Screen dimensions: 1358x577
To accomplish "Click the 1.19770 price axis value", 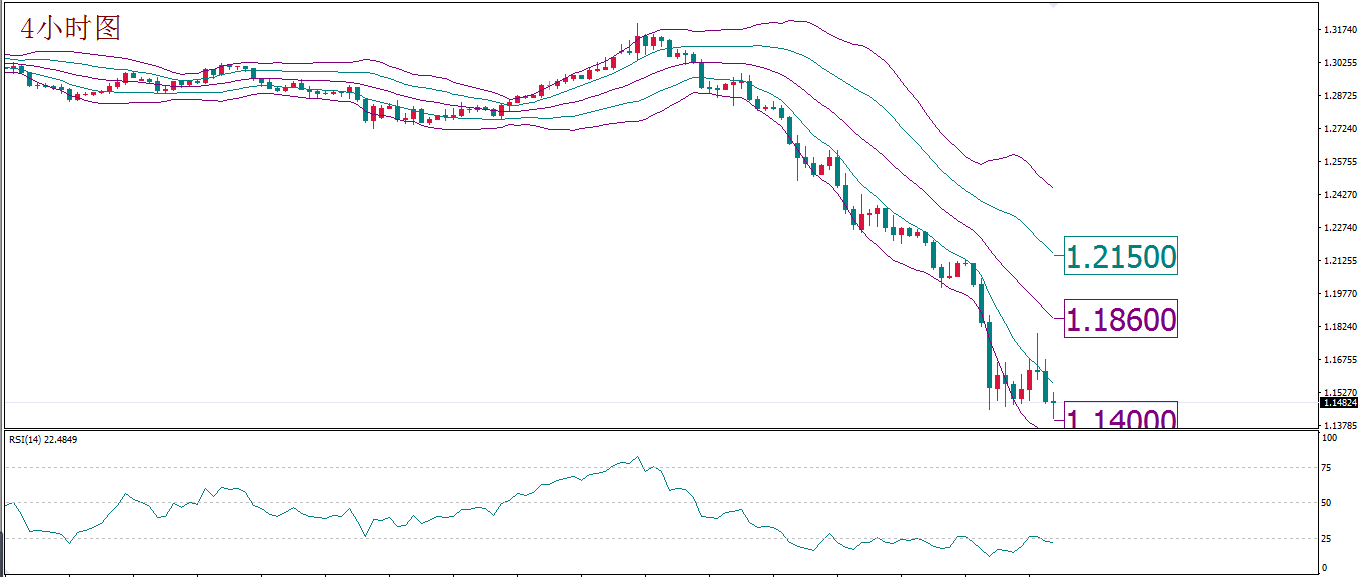I will 1339,294.
